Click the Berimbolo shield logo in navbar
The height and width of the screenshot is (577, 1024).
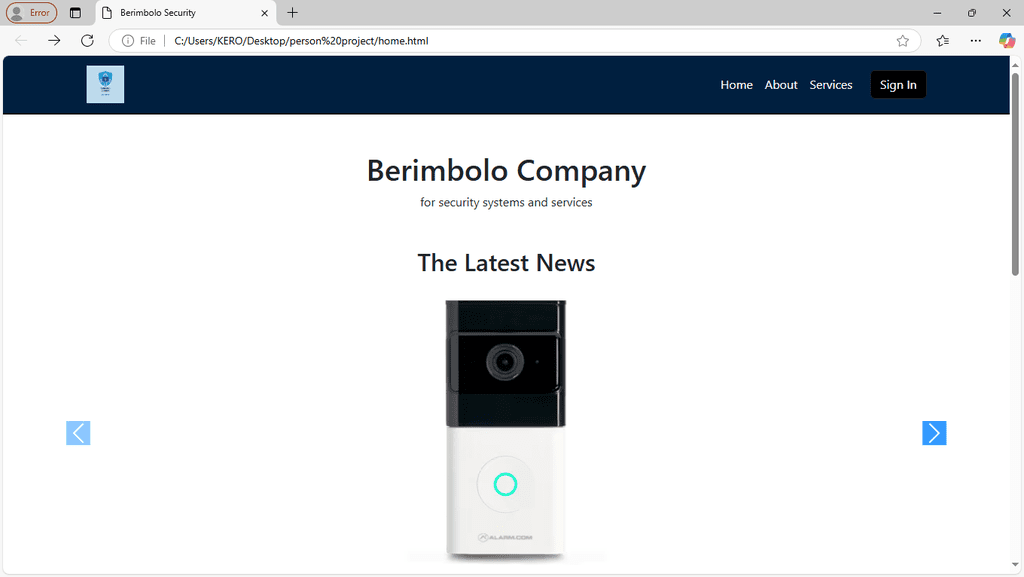click(x=105, y=84)
